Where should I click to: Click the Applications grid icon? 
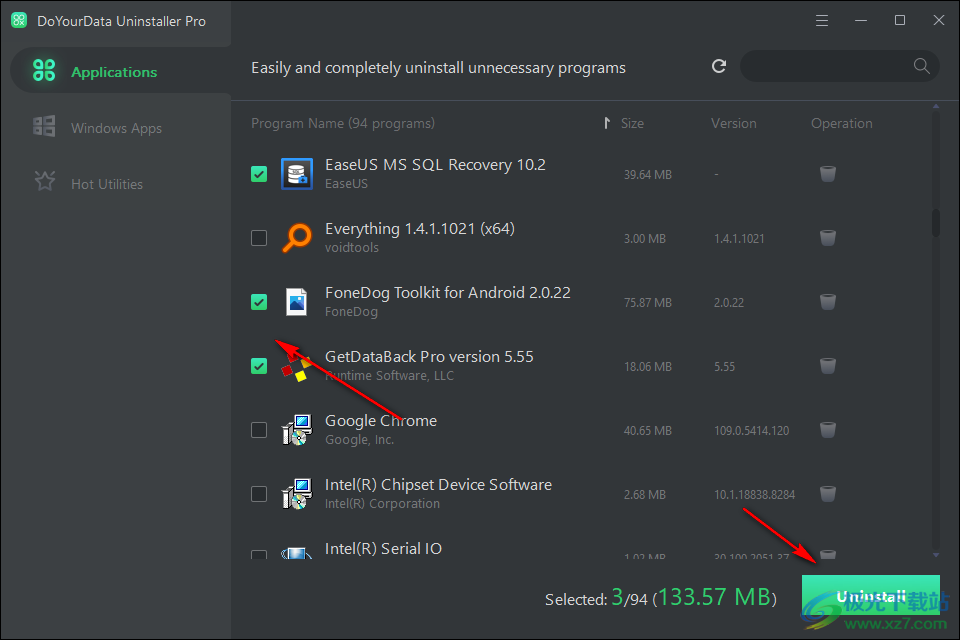click(x=44, y=70)
